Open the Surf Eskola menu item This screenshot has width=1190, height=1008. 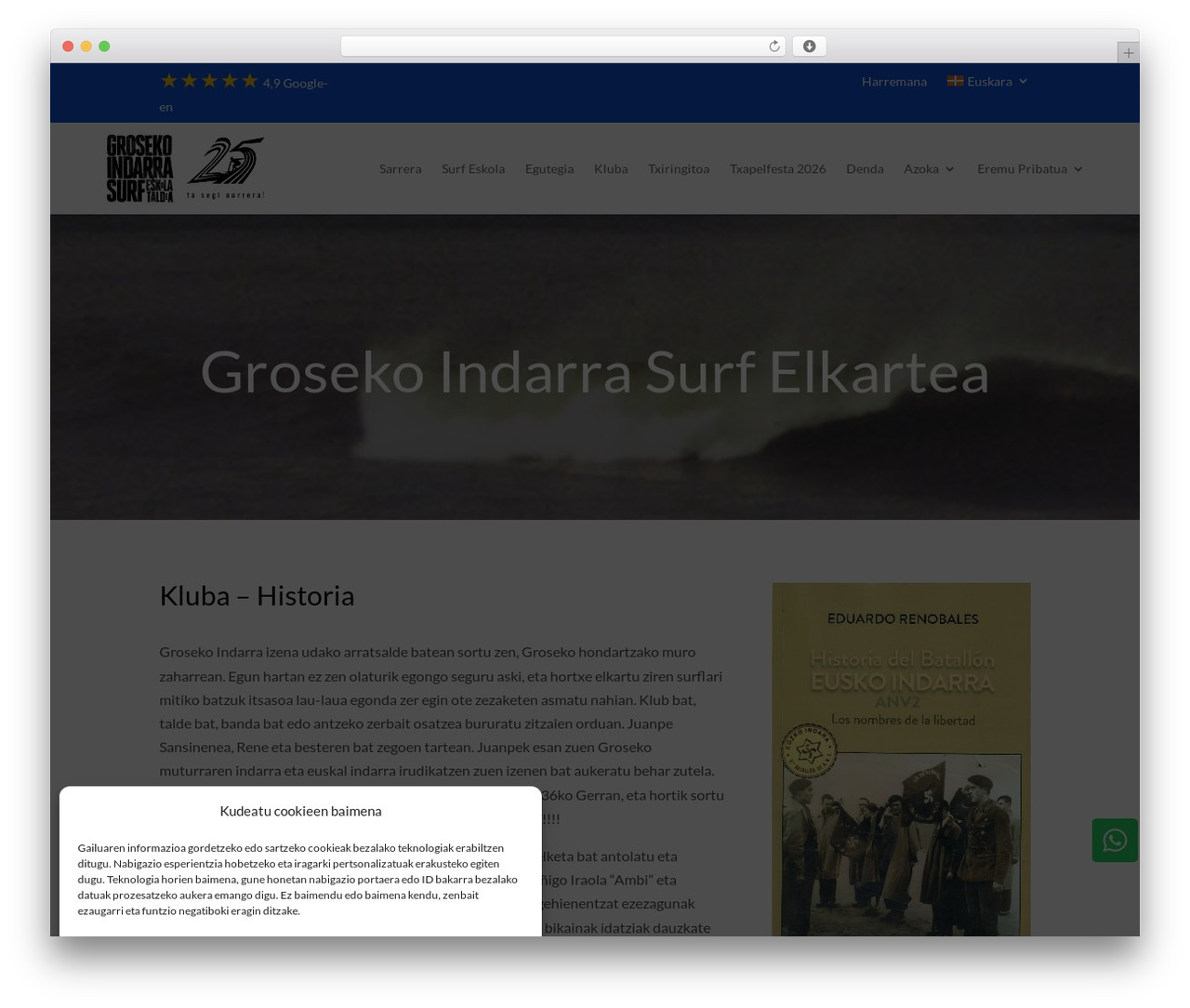(x=473, y=169)
